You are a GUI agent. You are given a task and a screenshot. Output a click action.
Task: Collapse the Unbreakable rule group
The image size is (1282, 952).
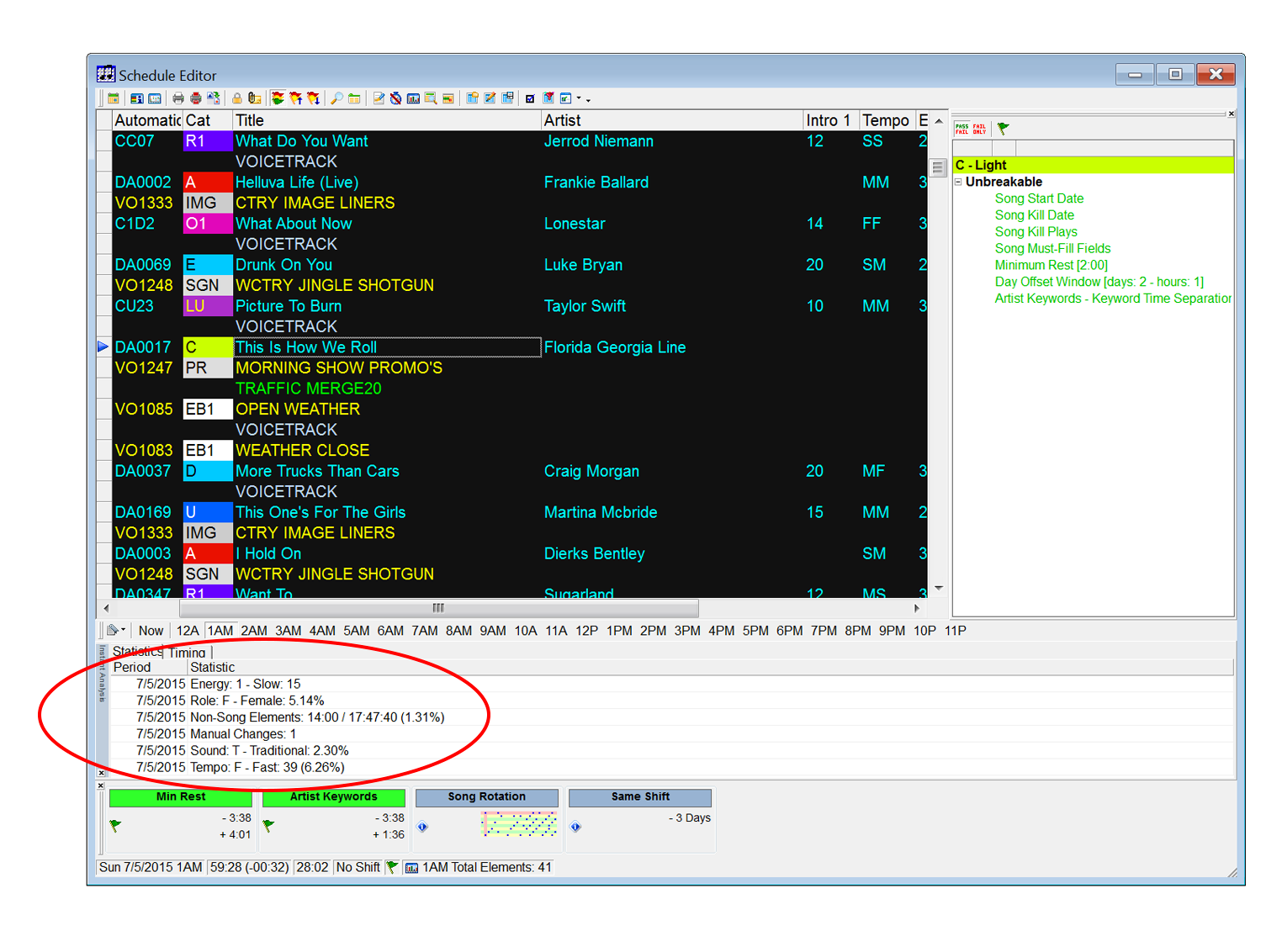(958, 182)
